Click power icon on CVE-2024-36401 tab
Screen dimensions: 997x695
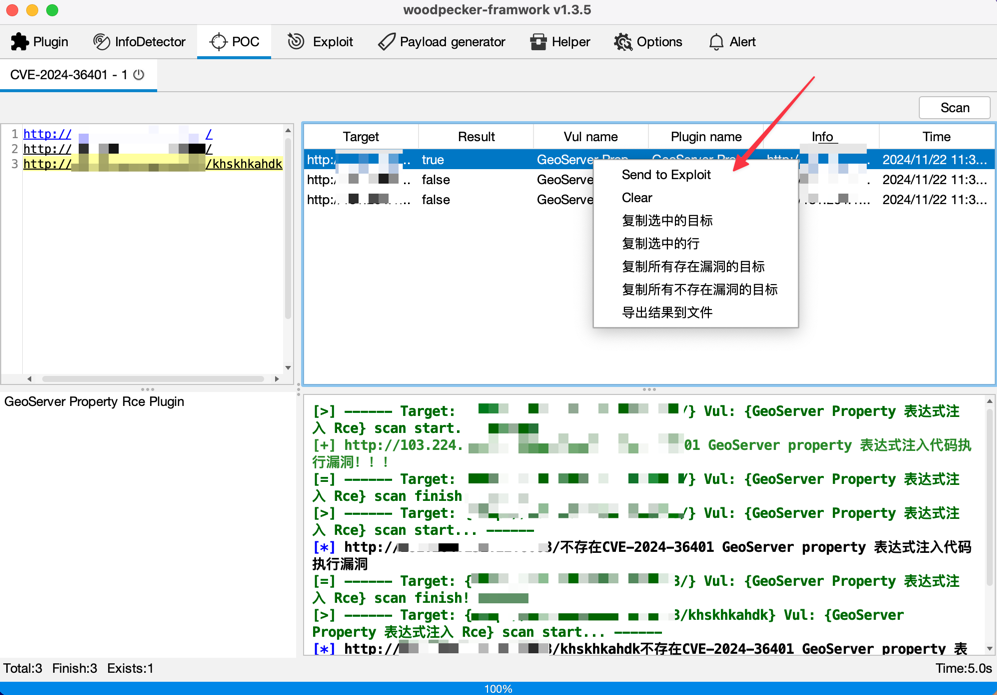139,74
